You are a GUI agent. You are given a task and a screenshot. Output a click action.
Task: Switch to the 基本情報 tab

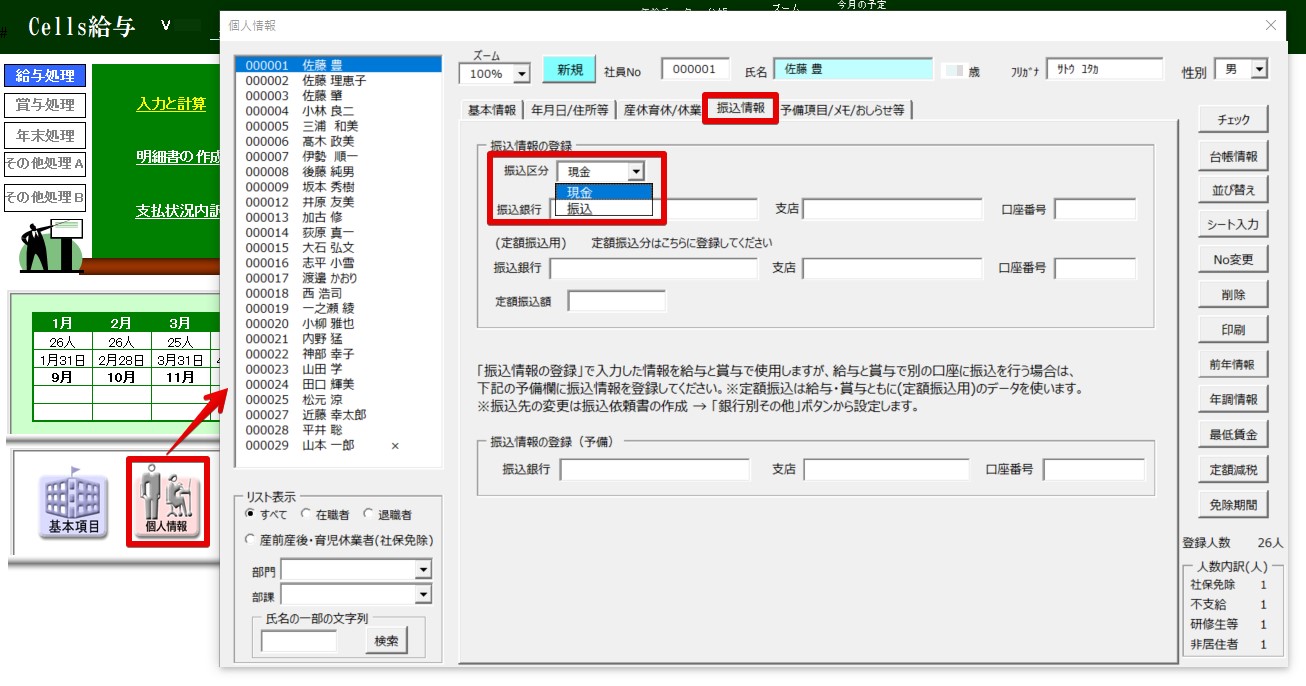[x=492, y=110]
